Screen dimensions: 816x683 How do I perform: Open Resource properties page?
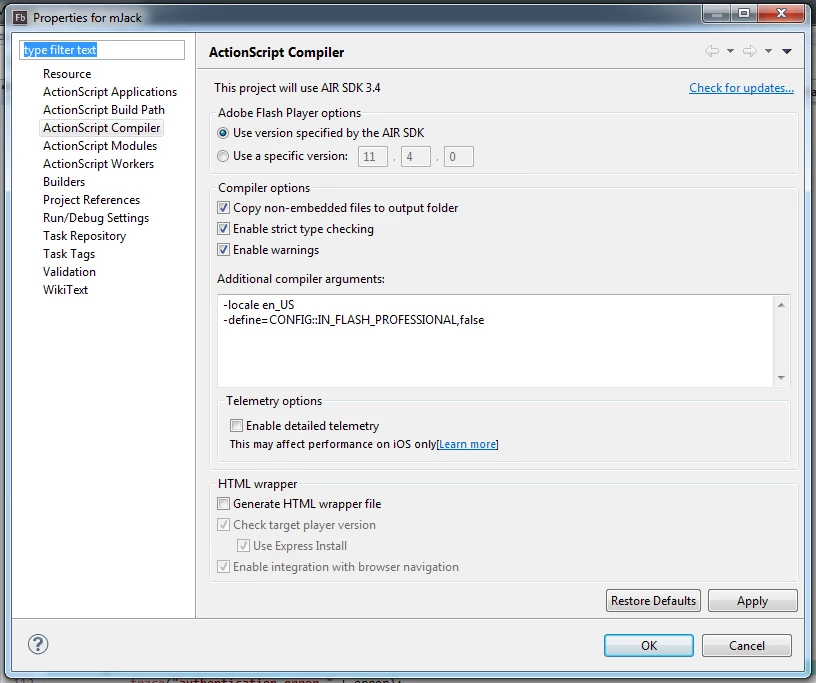[67, 74]
